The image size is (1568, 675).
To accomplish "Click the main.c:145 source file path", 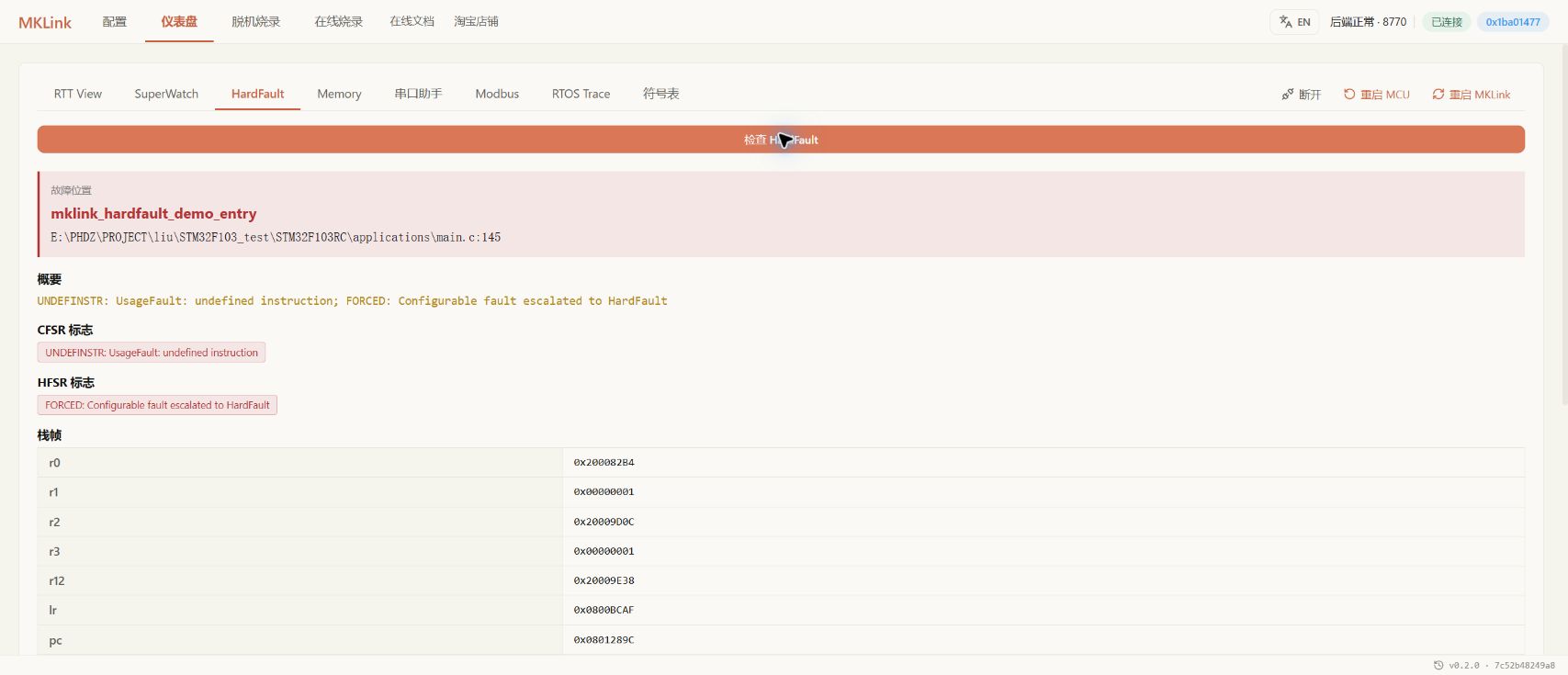I will 276,237.
